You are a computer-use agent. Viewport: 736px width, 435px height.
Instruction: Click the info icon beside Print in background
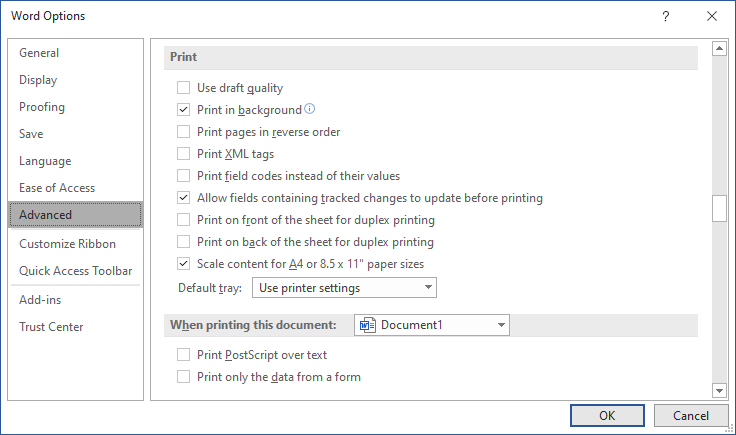[310, 109]
